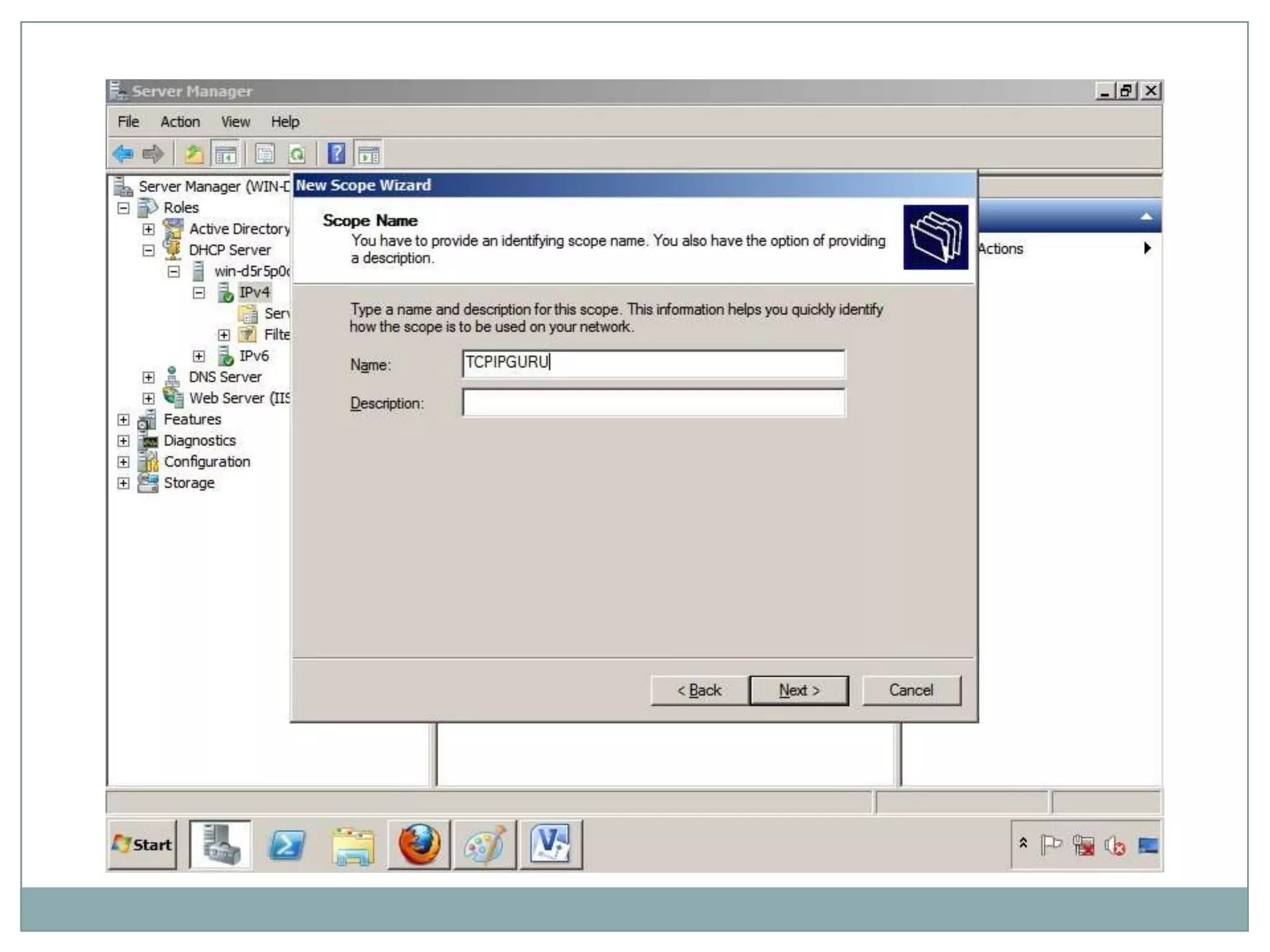
Task: Open the Help menu
Action: pyautogui.click(x=285, y=121)
